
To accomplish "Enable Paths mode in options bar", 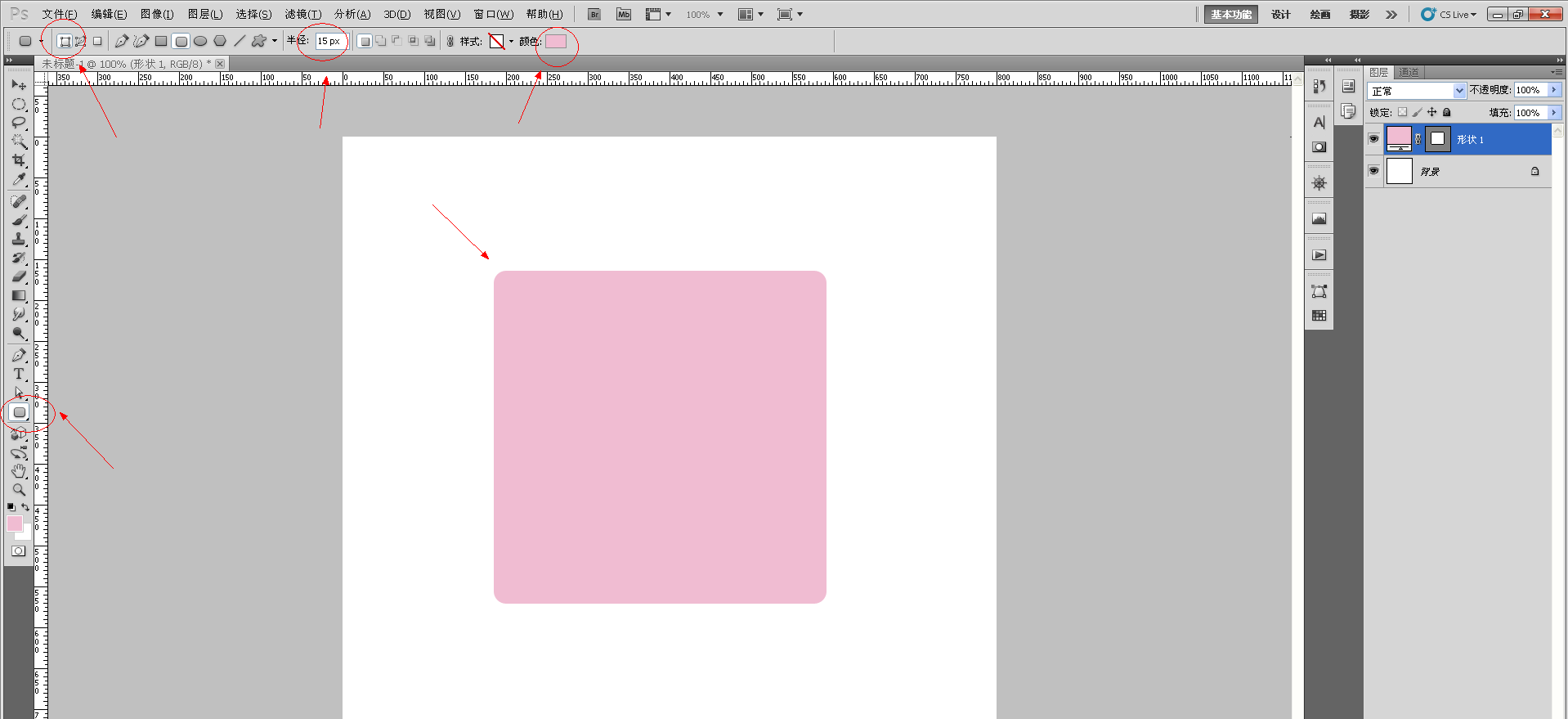I will 81,41.
